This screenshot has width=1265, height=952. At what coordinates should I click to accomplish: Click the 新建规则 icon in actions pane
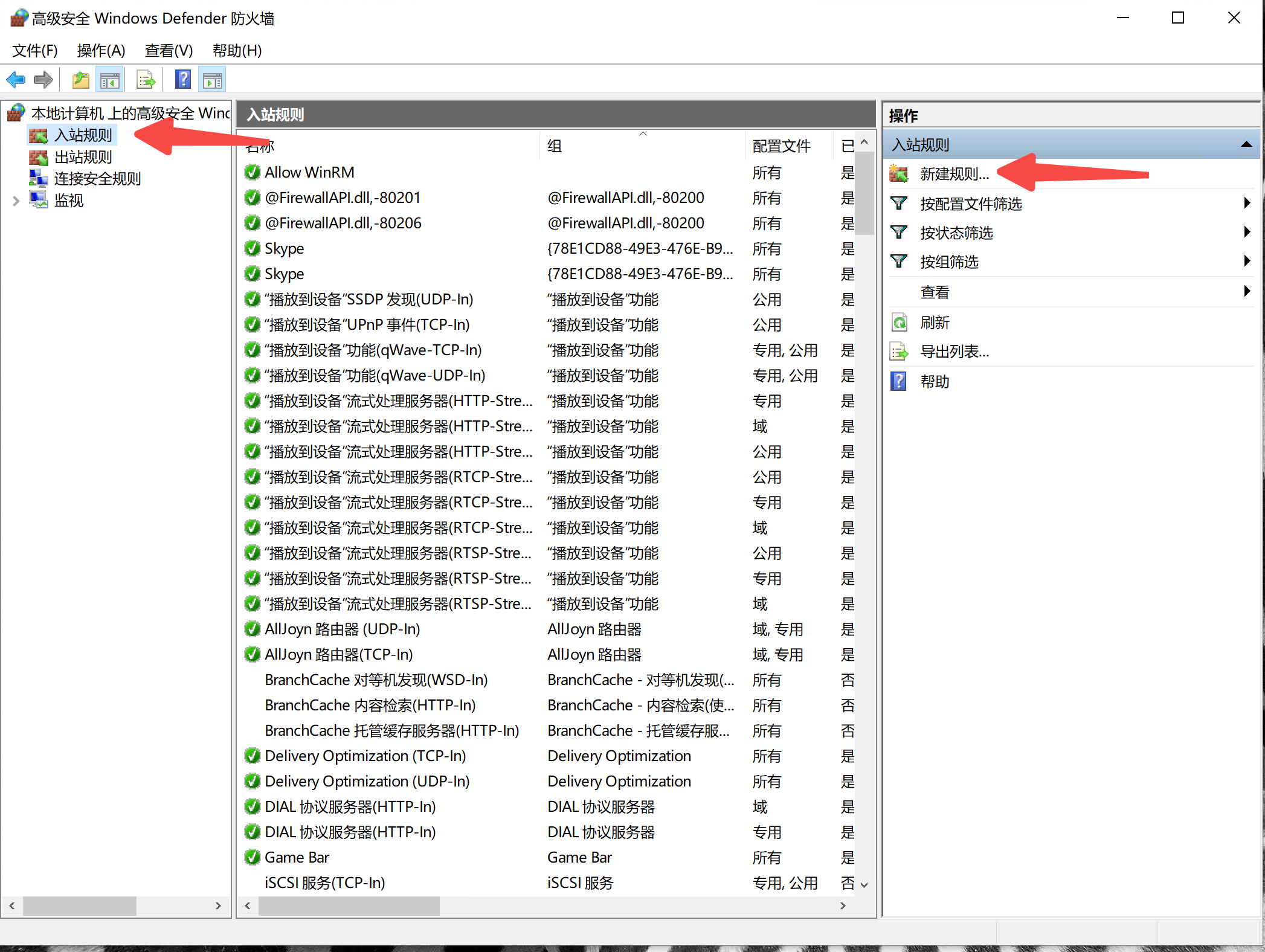pyautogui.click(x=899, y=174)
